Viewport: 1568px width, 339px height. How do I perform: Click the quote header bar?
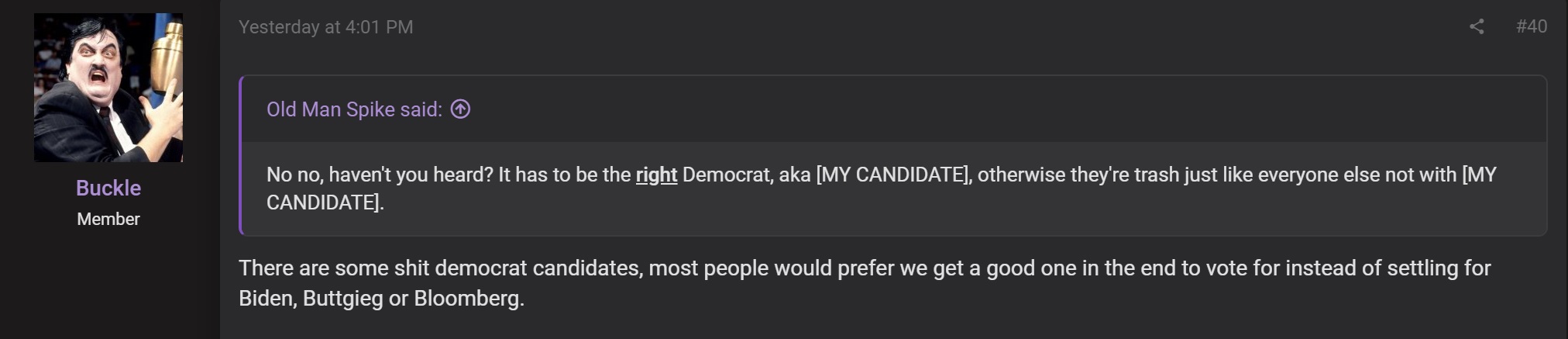click(894, 109)
